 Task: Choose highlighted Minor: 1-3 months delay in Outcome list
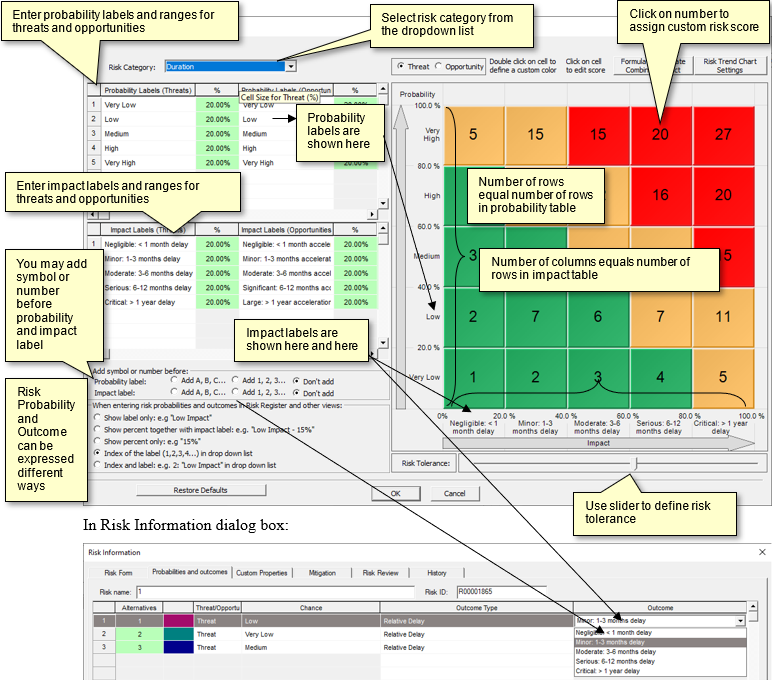pos(660,643)
